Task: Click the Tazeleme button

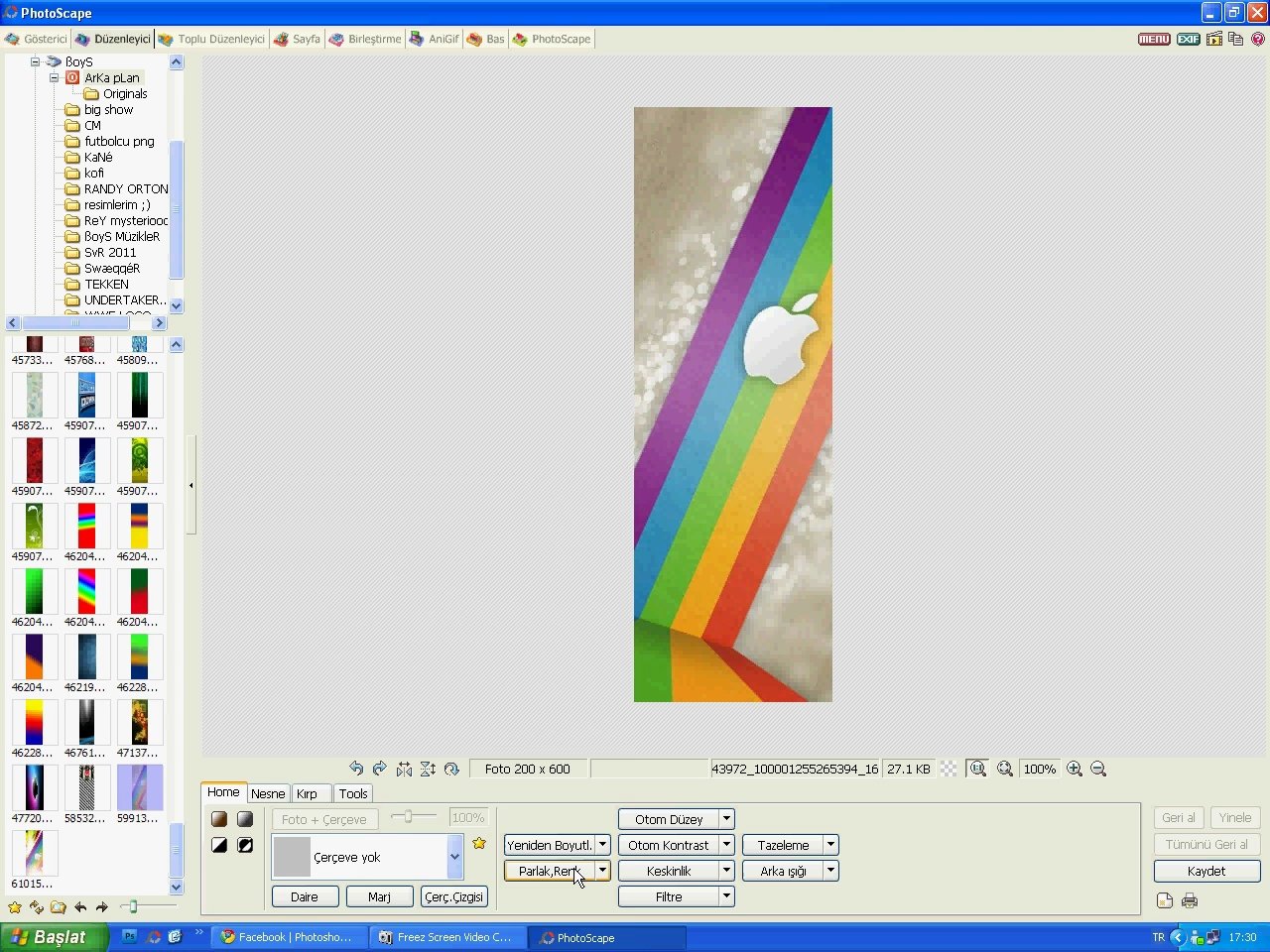Action: (783, 845)
